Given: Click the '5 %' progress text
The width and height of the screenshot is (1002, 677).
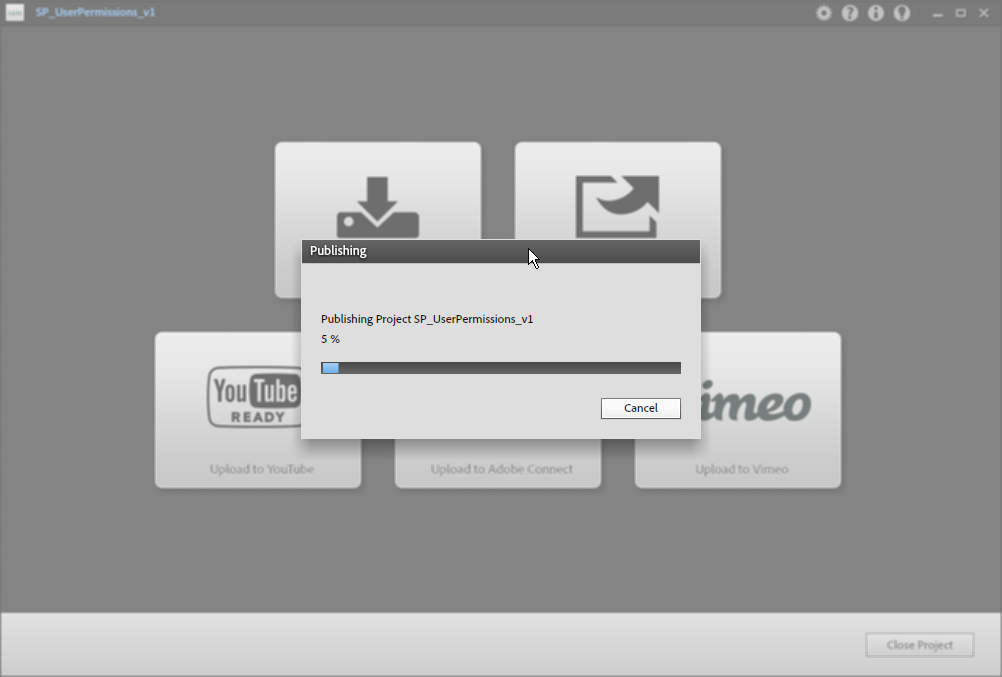Looking at the screenshot, I should [x=330, y=339].
